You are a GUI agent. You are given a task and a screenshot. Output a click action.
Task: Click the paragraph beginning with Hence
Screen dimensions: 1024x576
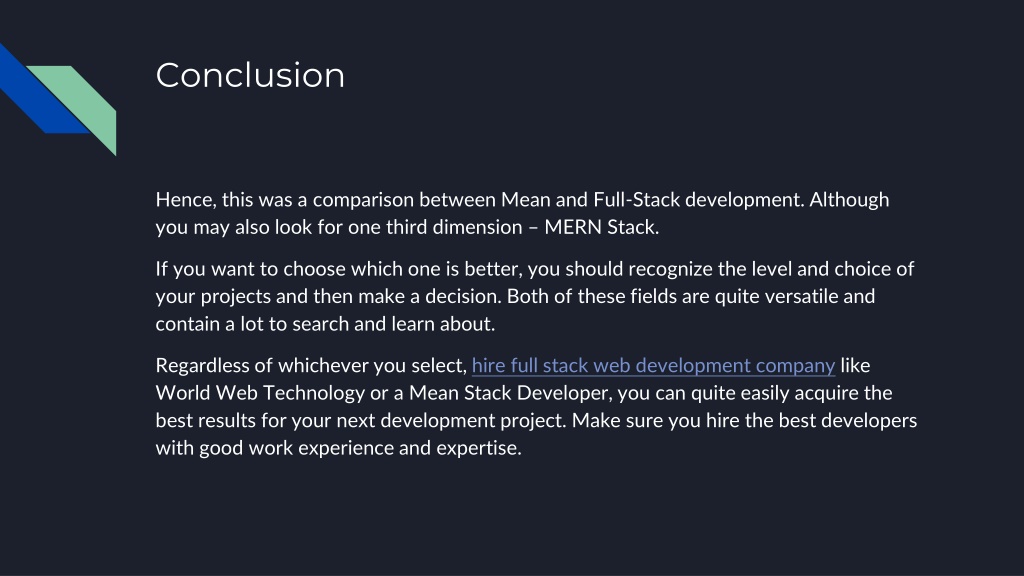coord(522,214)
